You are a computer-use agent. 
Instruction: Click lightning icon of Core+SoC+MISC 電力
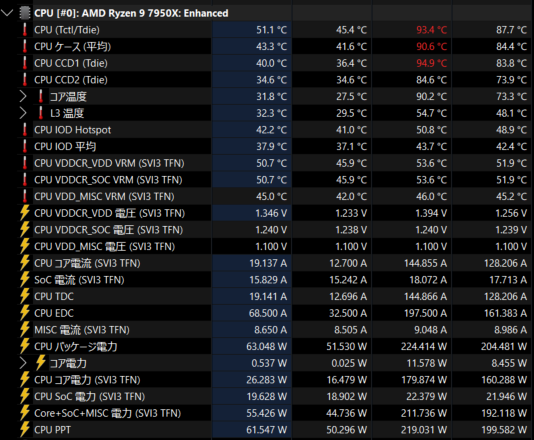pyautogui.click(x=25, y=413)
